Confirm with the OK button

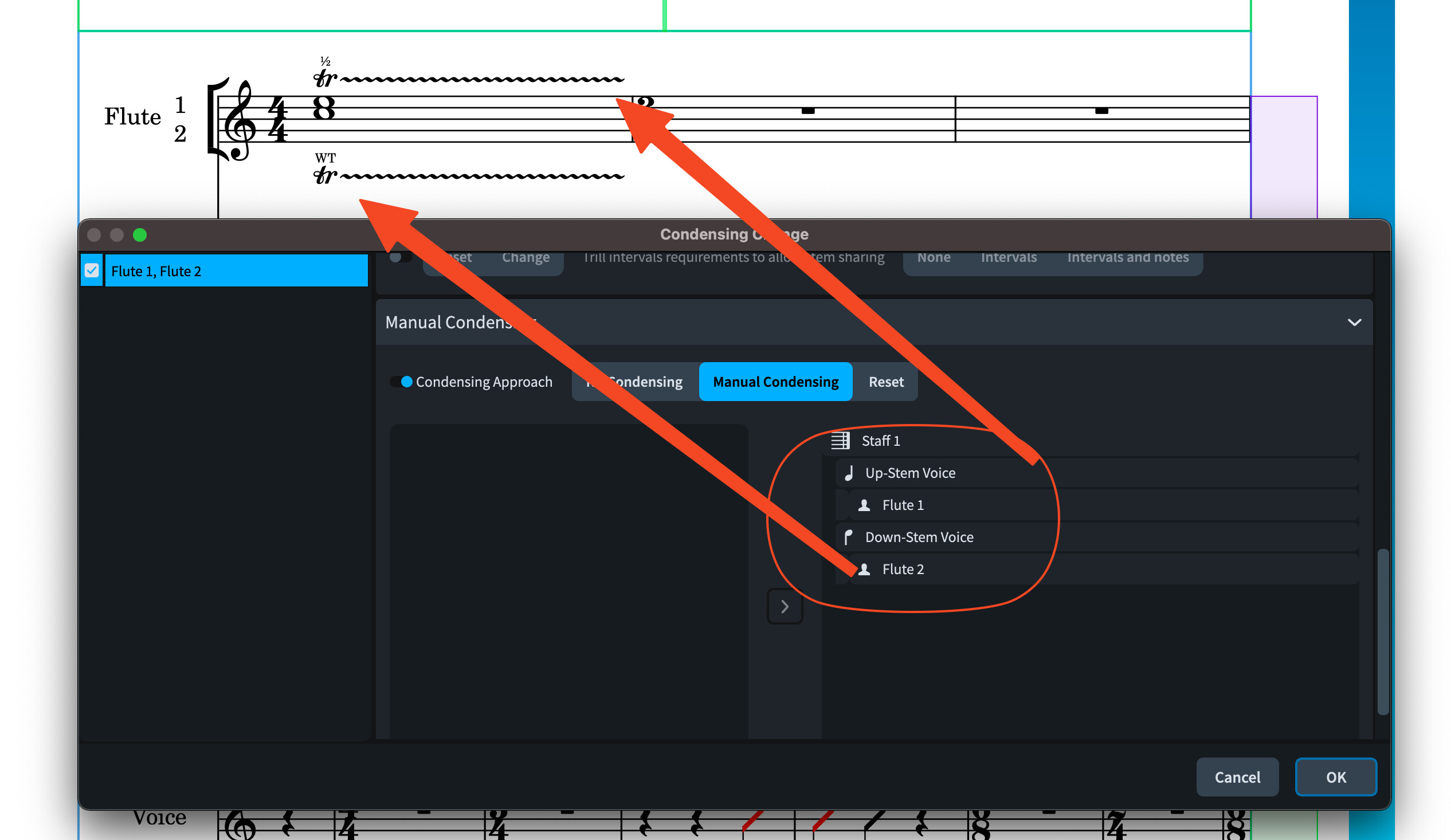pos(1335,777)
